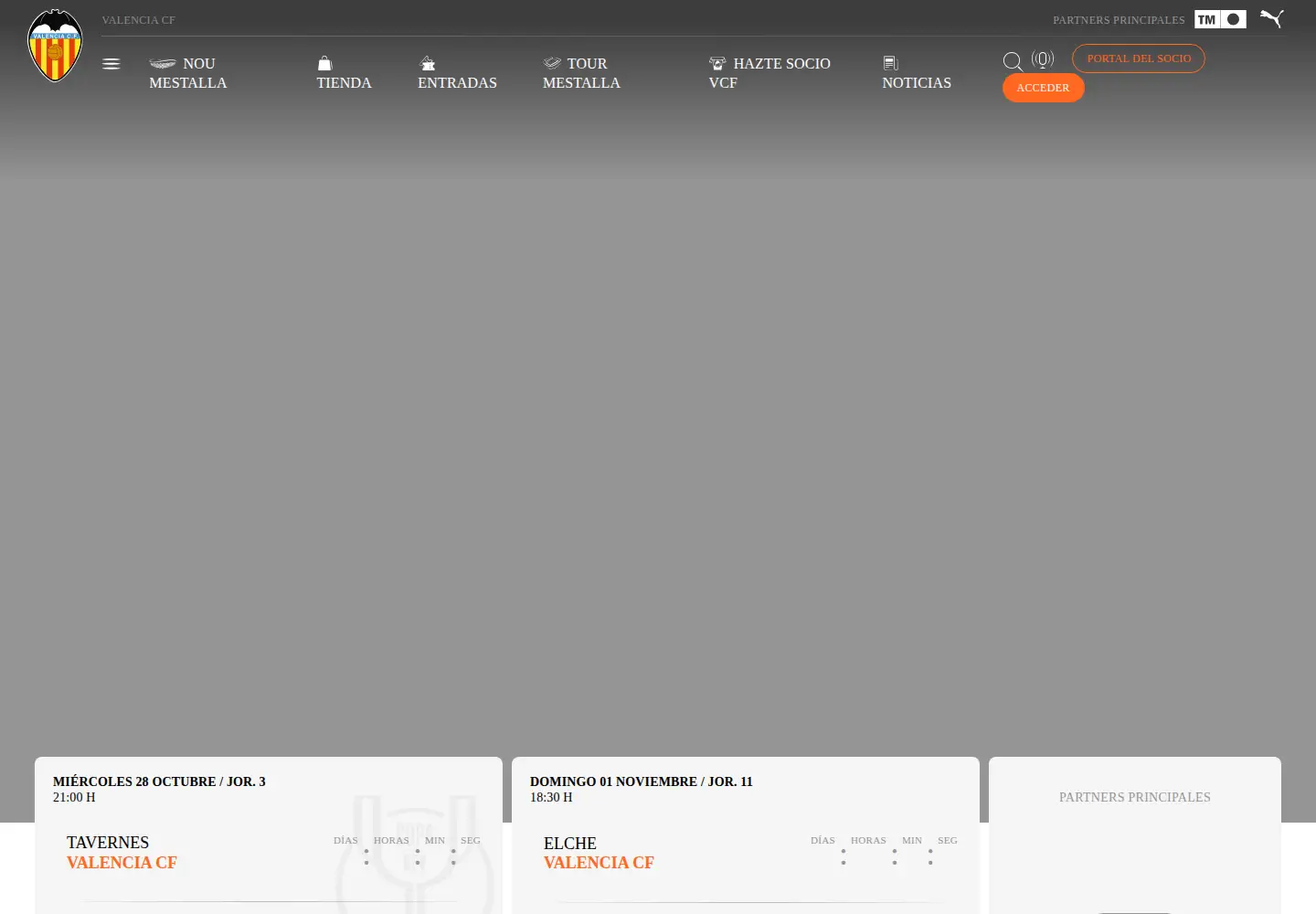1316x914 pixels.
Task: Click the "21:00 H" kickoff time
Action: (x=74, y=797)
